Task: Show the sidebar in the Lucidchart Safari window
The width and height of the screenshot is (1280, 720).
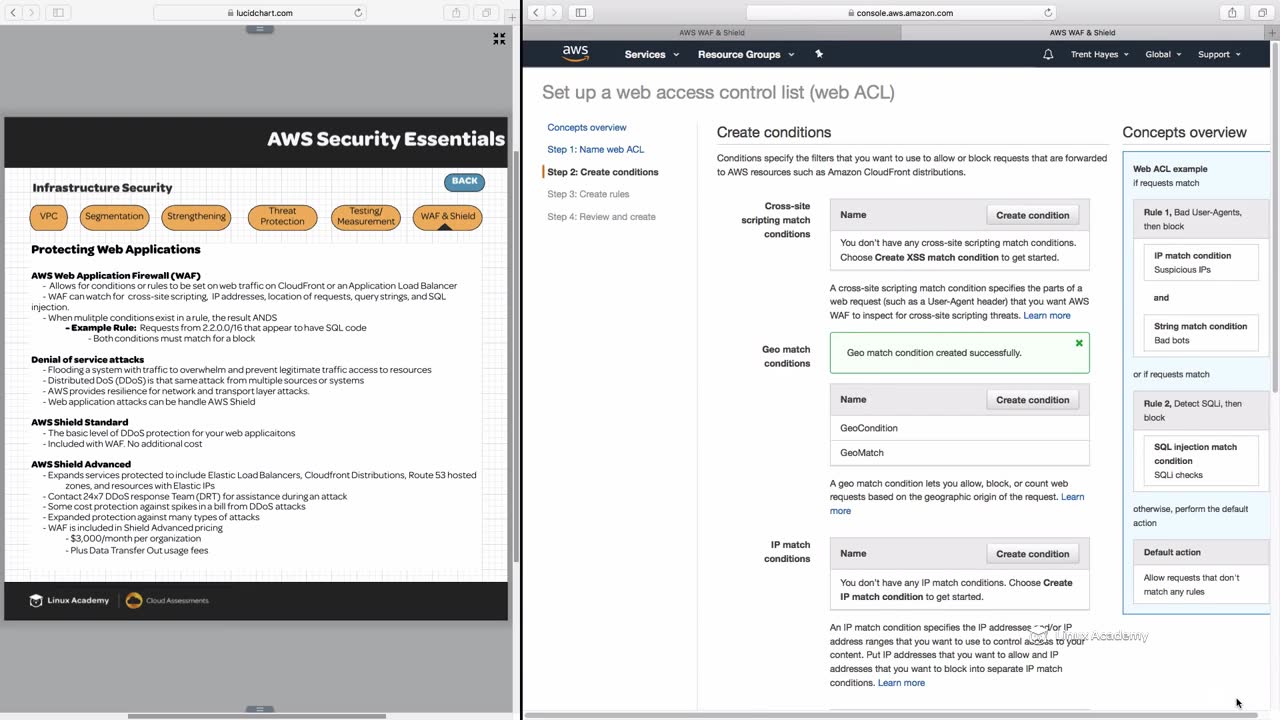Action: 58,13
